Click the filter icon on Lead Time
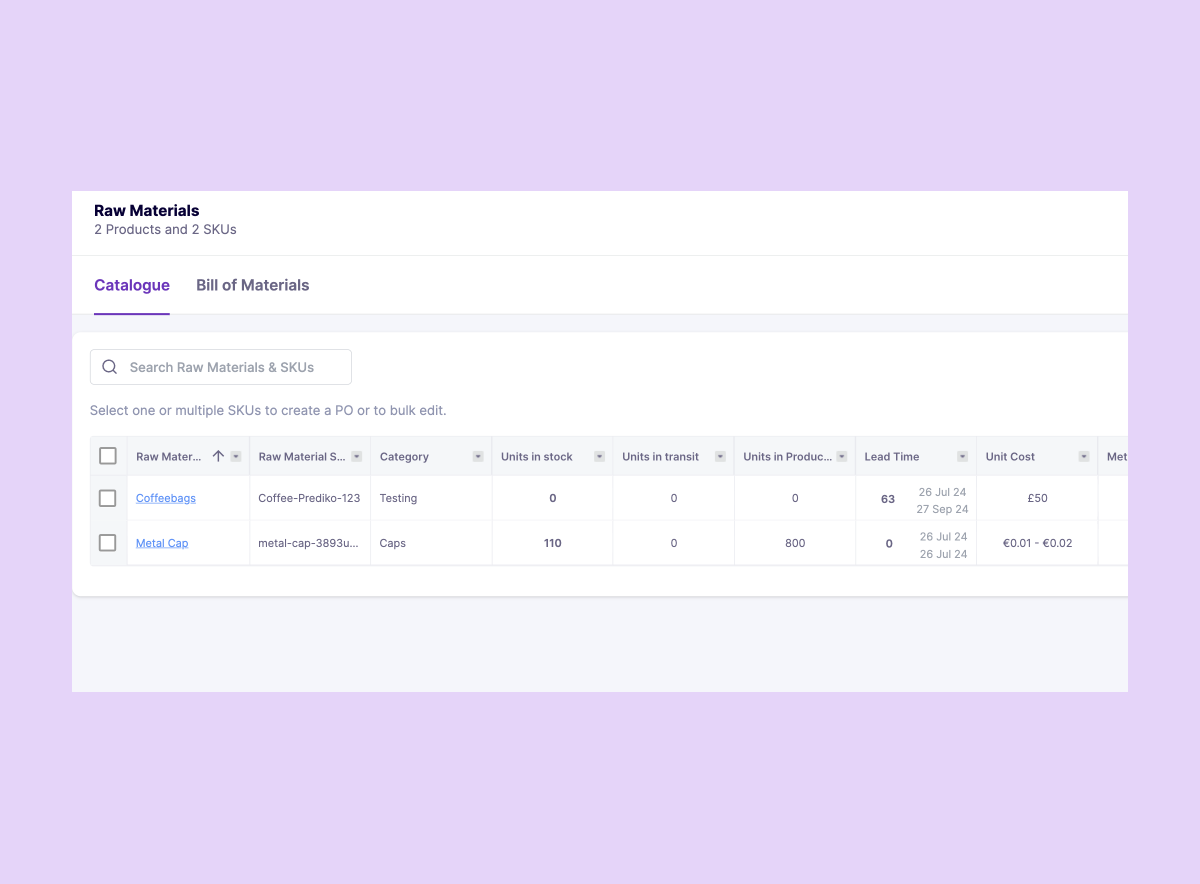Viewport: 1200px width, 884px height. [x=961, y=456]
